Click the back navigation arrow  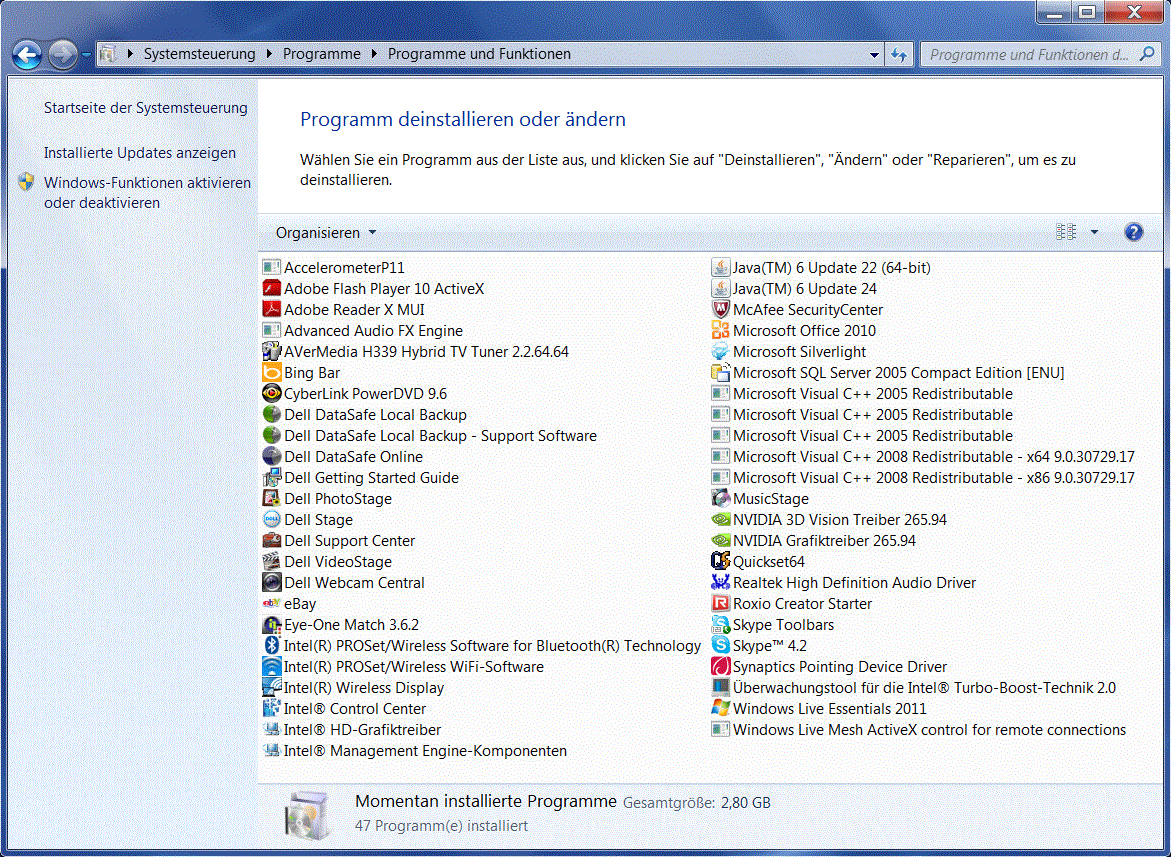pyautogui.click(x=27, y=54)
